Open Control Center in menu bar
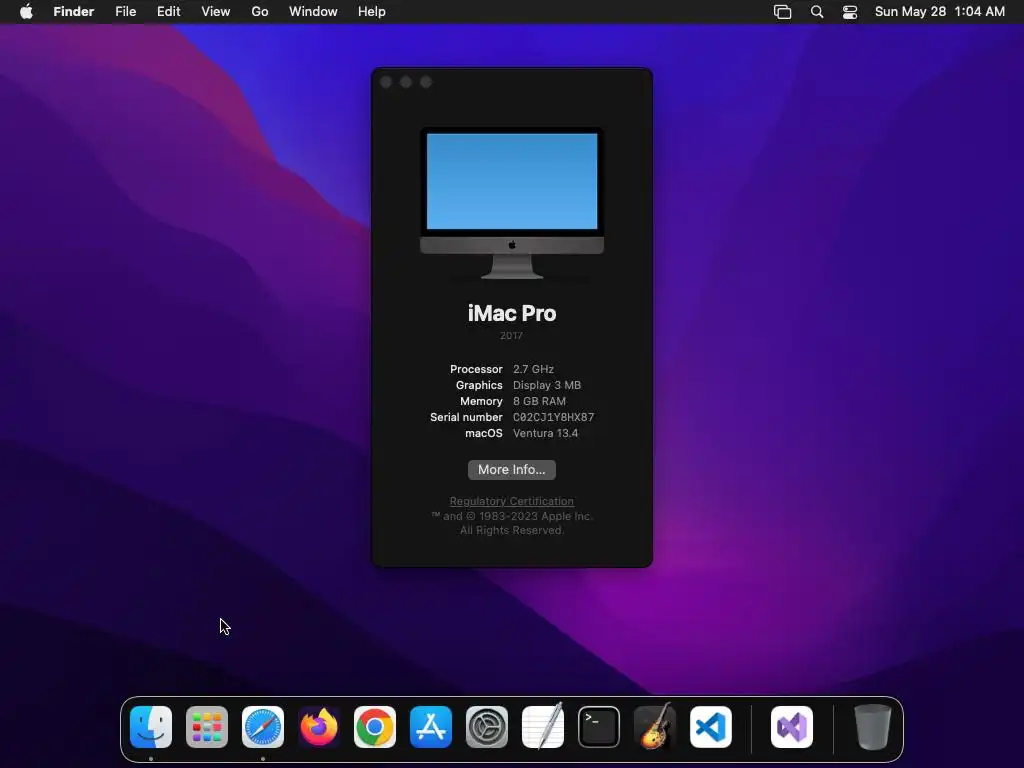Viewport: 1024px width, 768px height. [850, 12]
